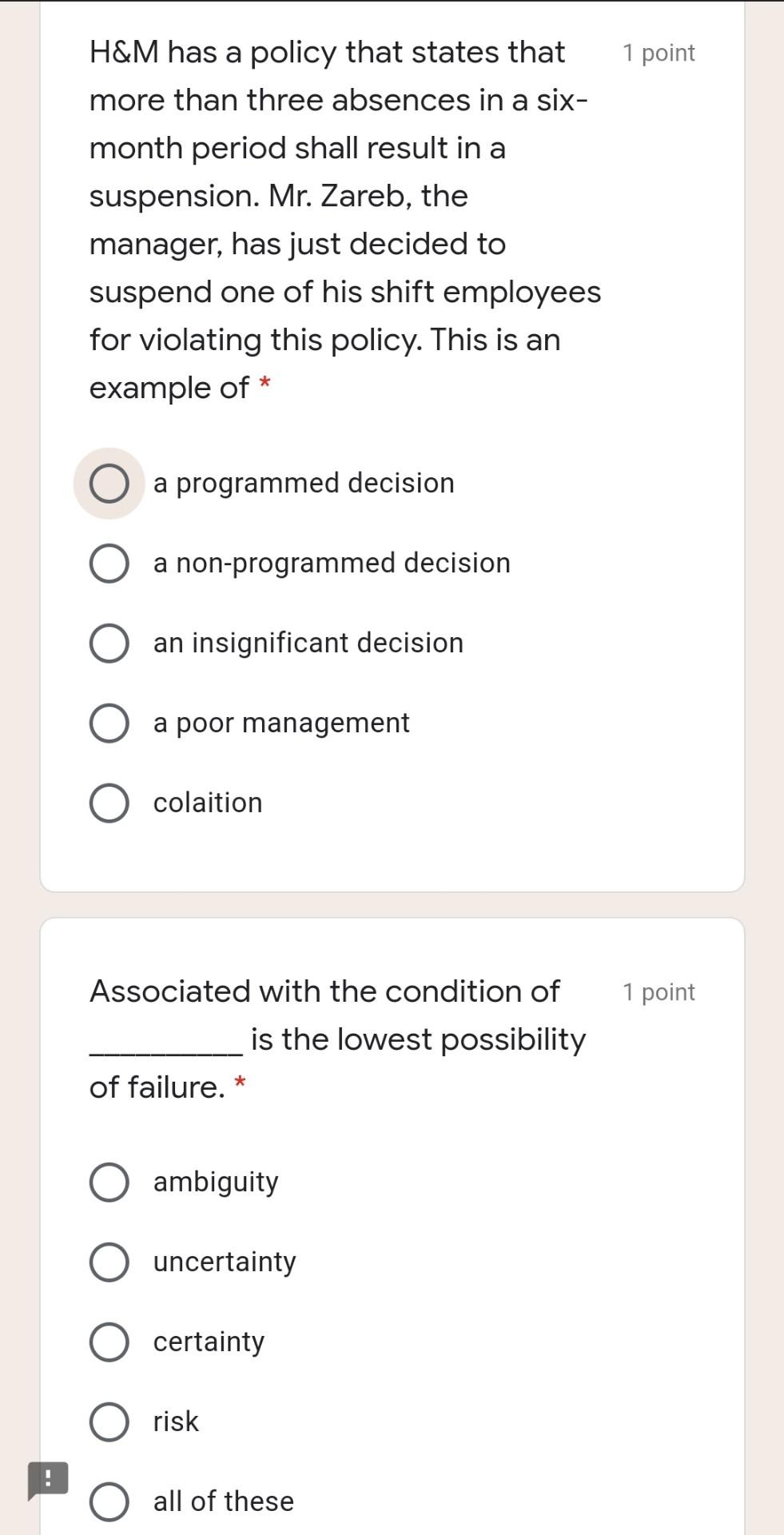Click the 'Associated with the condition of' text
The image size is (784, 1535).
tap(324, 991)
